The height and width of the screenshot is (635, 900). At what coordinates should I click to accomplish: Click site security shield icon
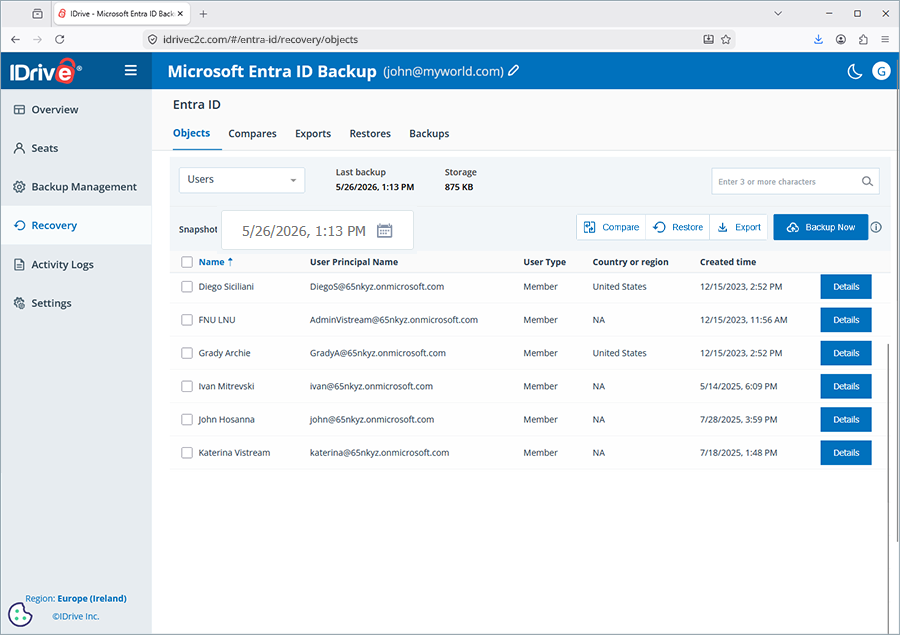[x=152, y=40]
